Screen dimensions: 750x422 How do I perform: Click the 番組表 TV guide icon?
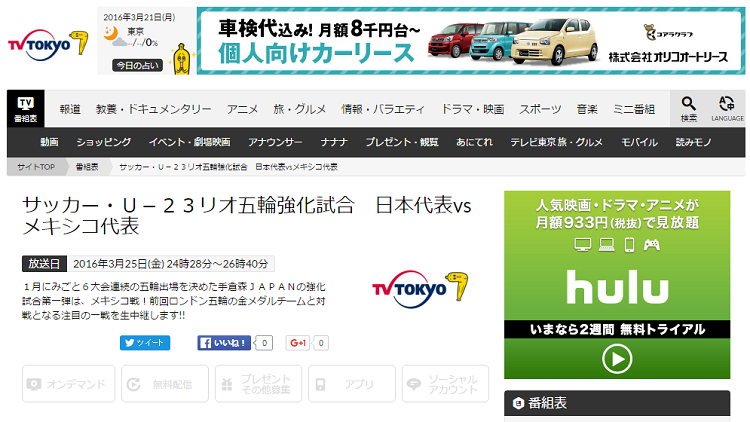[x=25, y=108]
